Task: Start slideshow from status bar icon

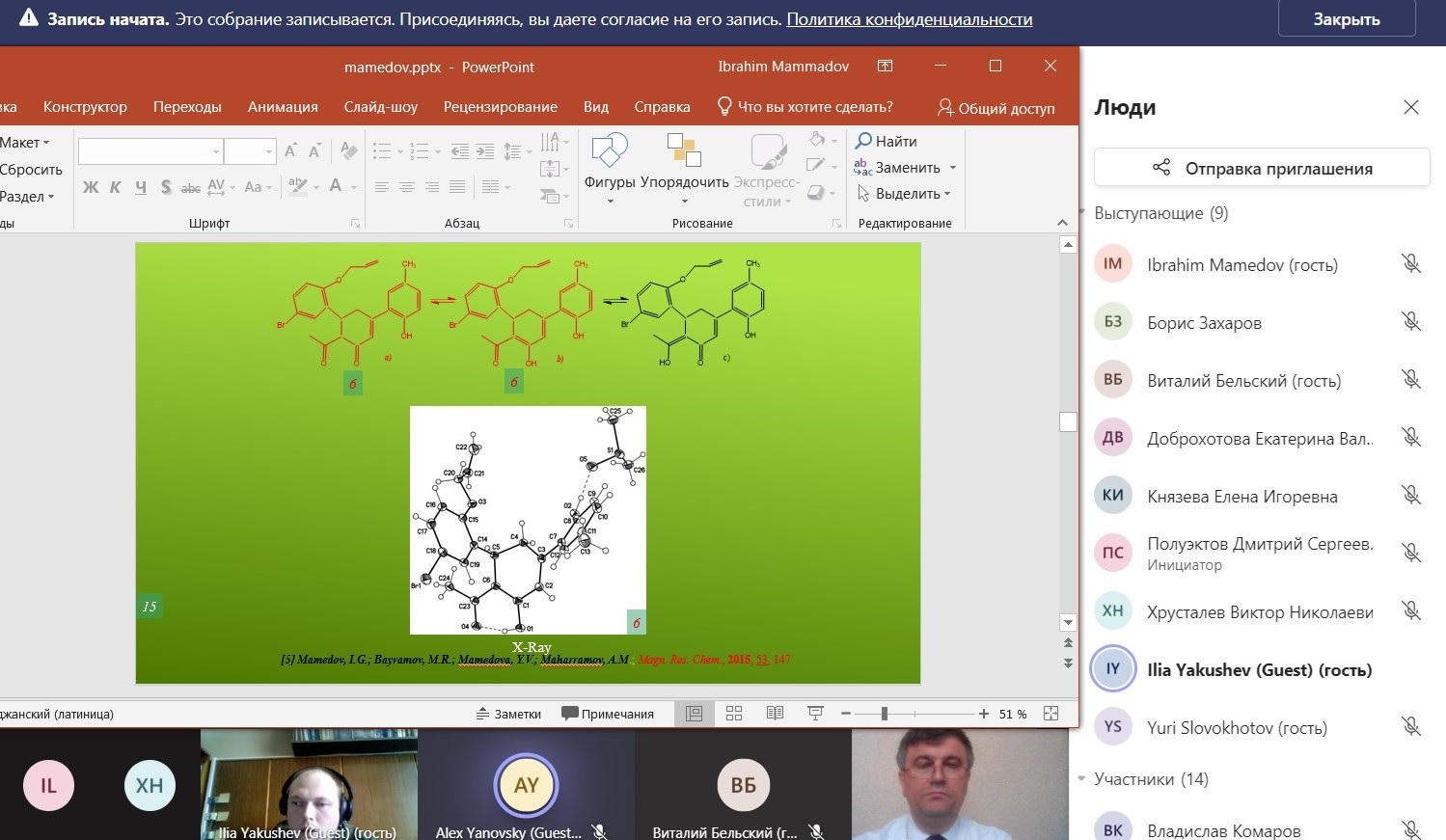Action: (x=815, y=714)
